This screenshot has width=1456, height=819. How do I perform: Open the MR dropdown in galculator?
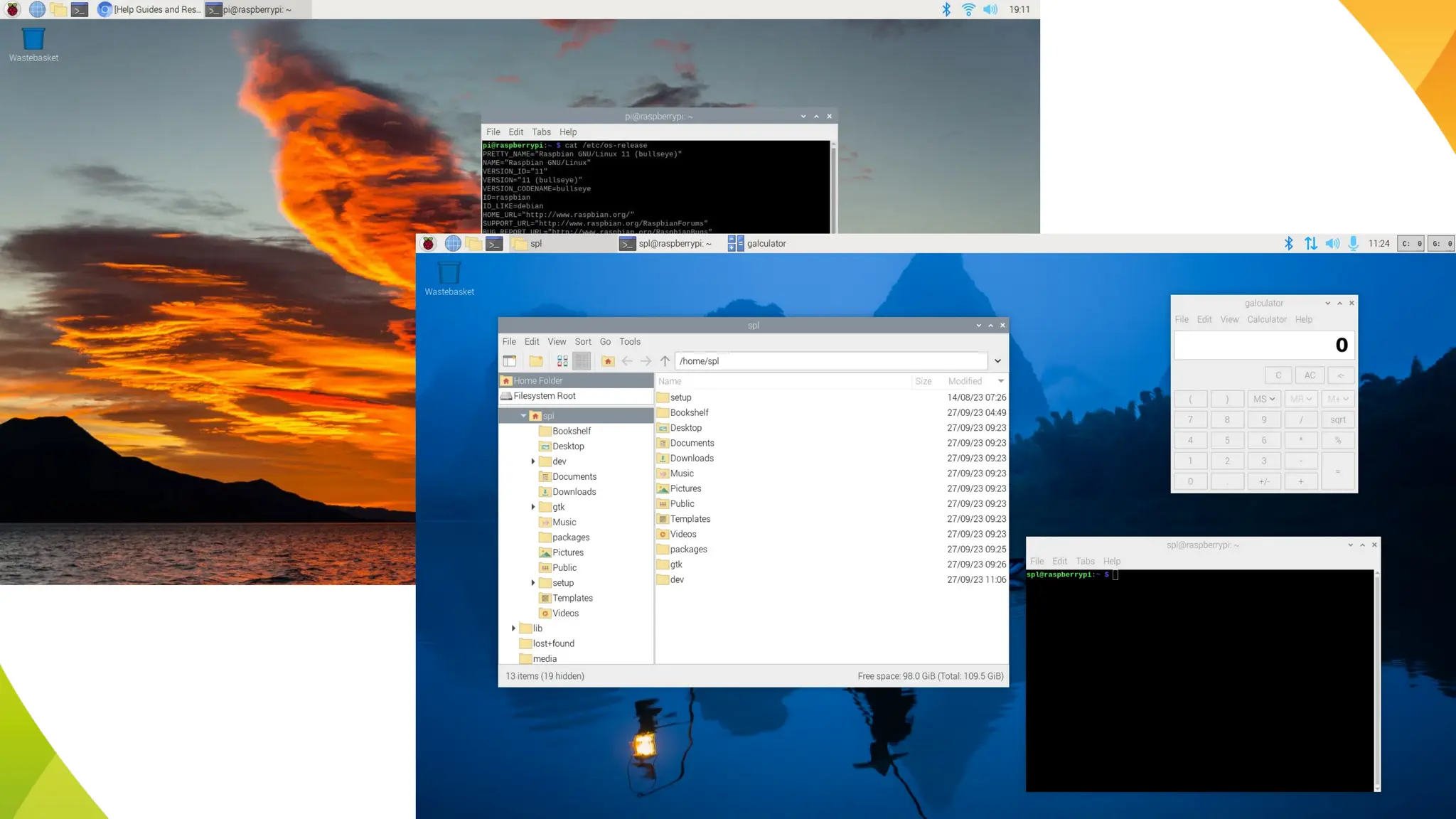[x=1301, y=399]
